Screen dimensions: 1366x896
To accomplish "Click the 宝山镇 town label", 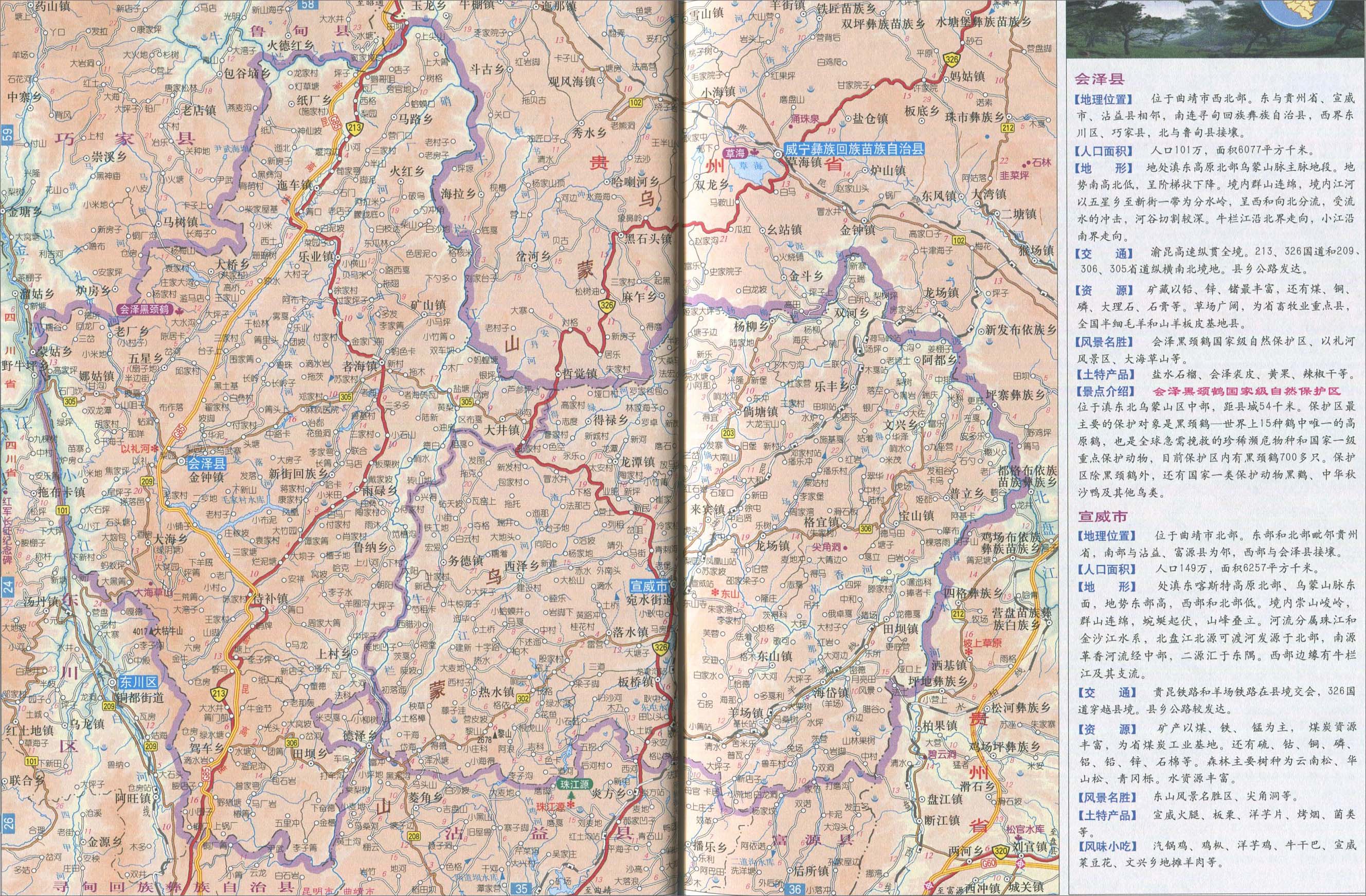I will [x=916, y=515].
